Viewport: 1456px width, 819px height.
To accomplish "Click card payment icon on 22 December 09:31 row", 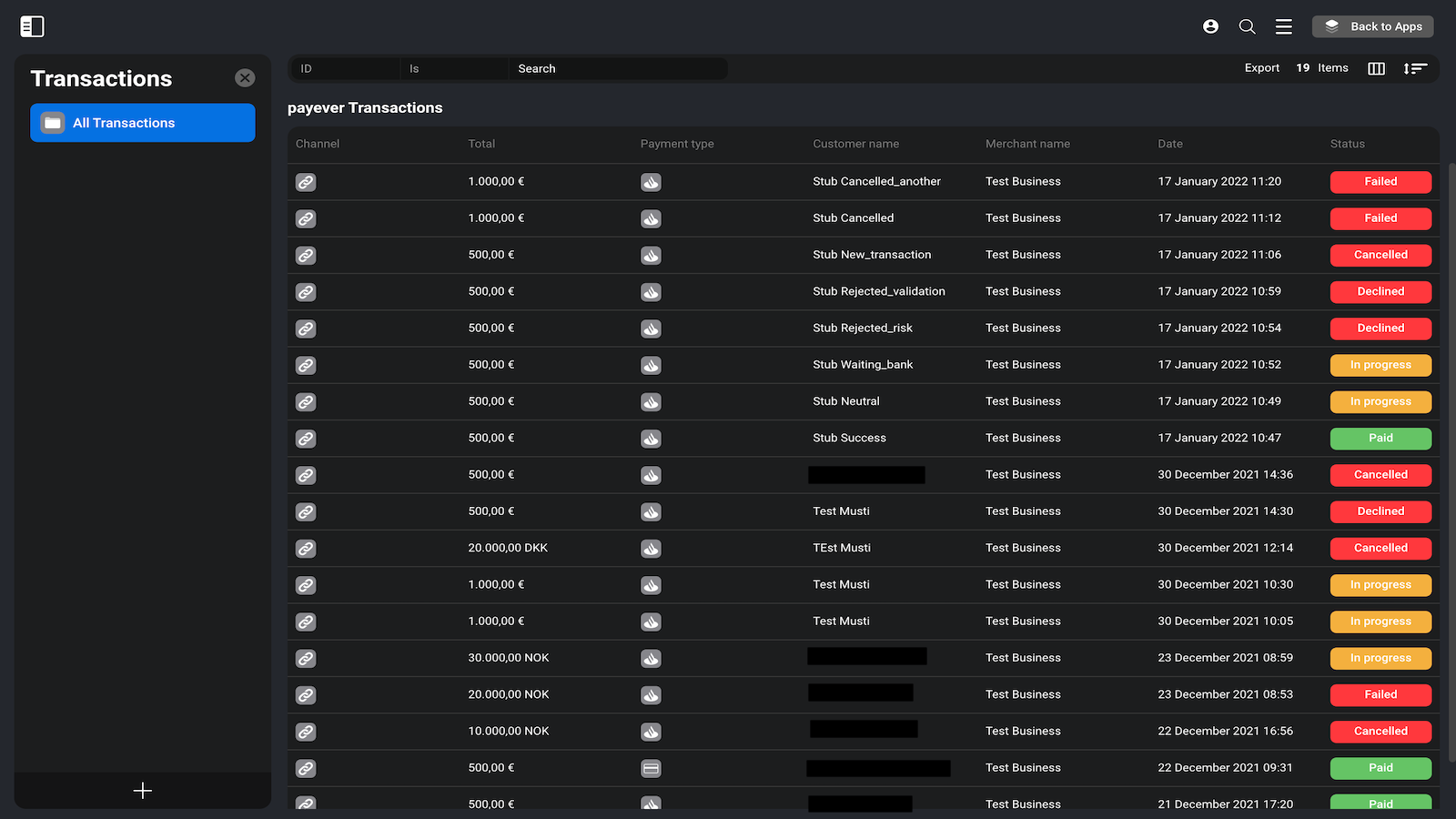I will click(651, 768).
